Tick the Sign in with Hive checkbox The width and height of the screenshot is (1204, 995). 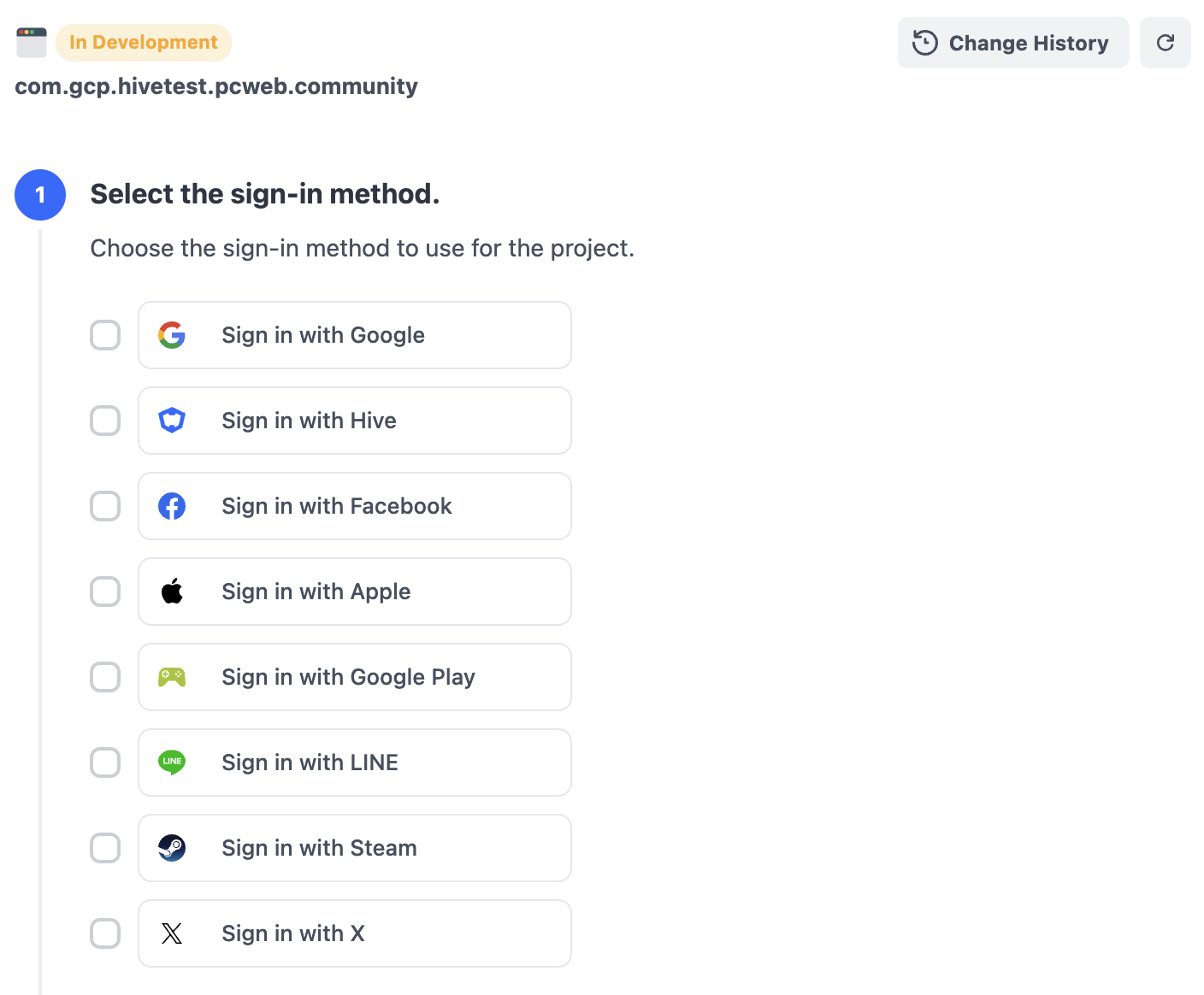click(105, 421)
